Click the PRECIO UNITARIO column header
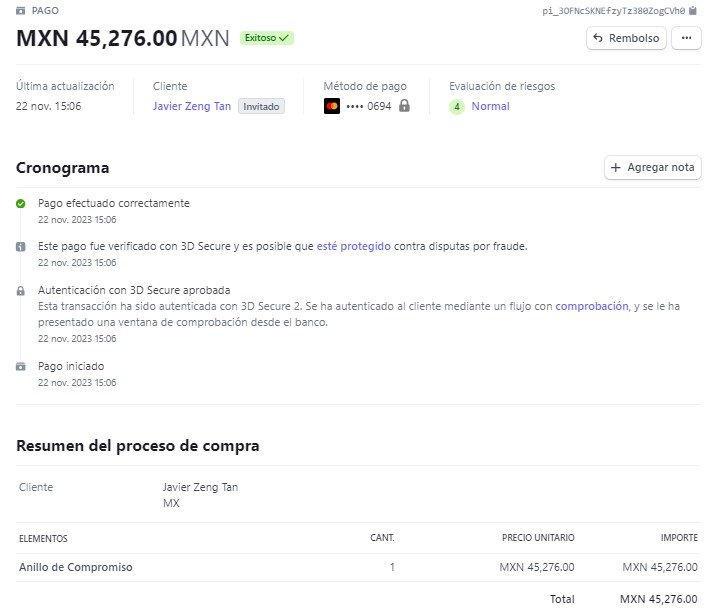 coord(538,538)
